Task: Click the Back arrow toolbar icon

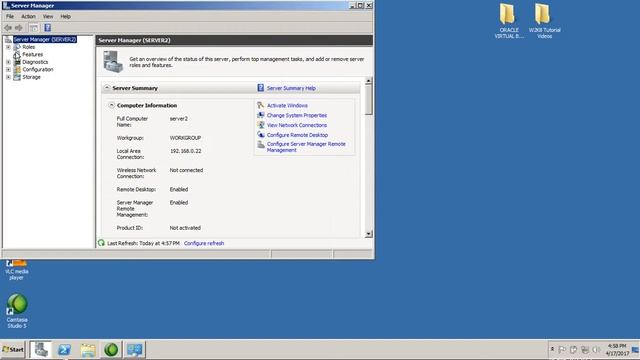Action: pyautogui.click(x=8, y=28)
